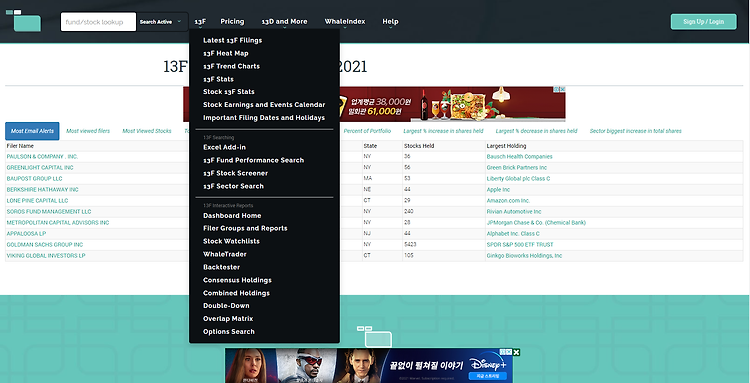Expand the WhaleIndex menu
This screenshot has height=383, width=750.
click(x=345, y=22)
